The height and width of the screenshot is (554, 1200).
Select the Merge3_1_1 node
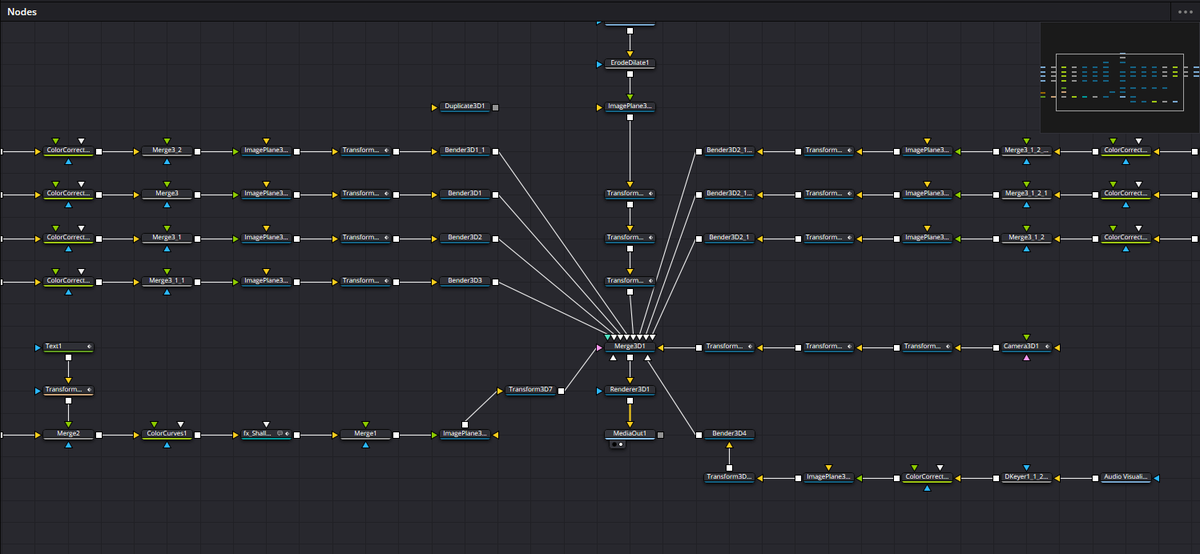click(166, 281)
